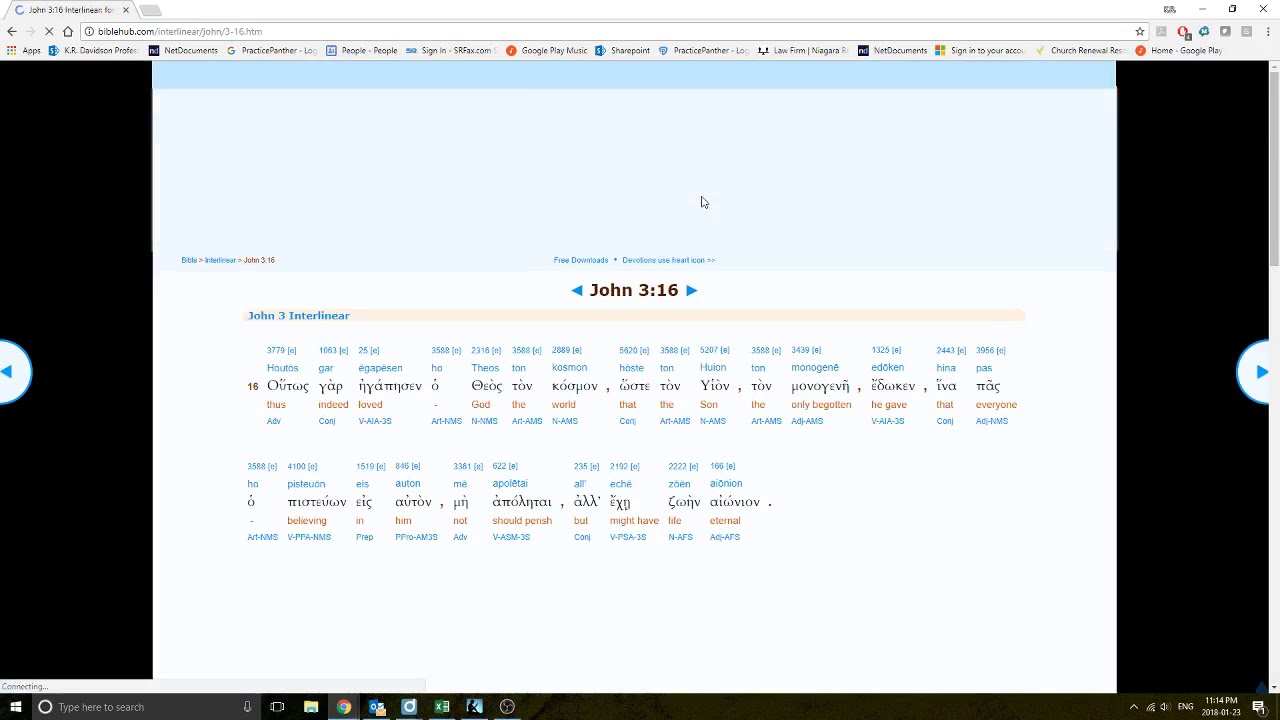Click the English gloss 'everyone'
1280x720 pixels.
[996, 405]
